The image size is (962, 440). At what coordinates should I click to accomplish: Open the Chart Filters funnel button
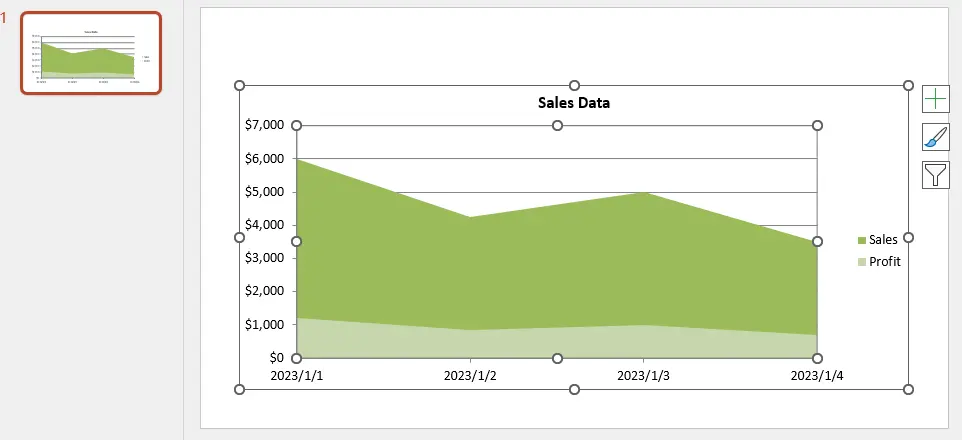coord(935,175)
